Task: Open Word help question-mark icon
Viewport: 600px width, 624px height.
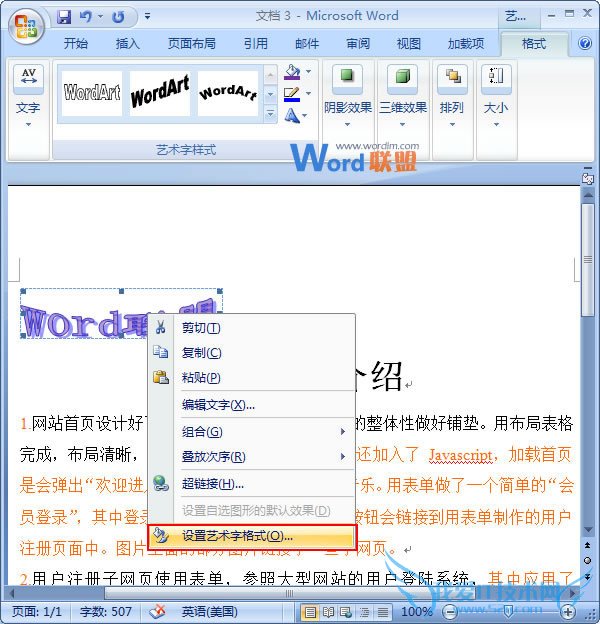Action: click(584, 43)
